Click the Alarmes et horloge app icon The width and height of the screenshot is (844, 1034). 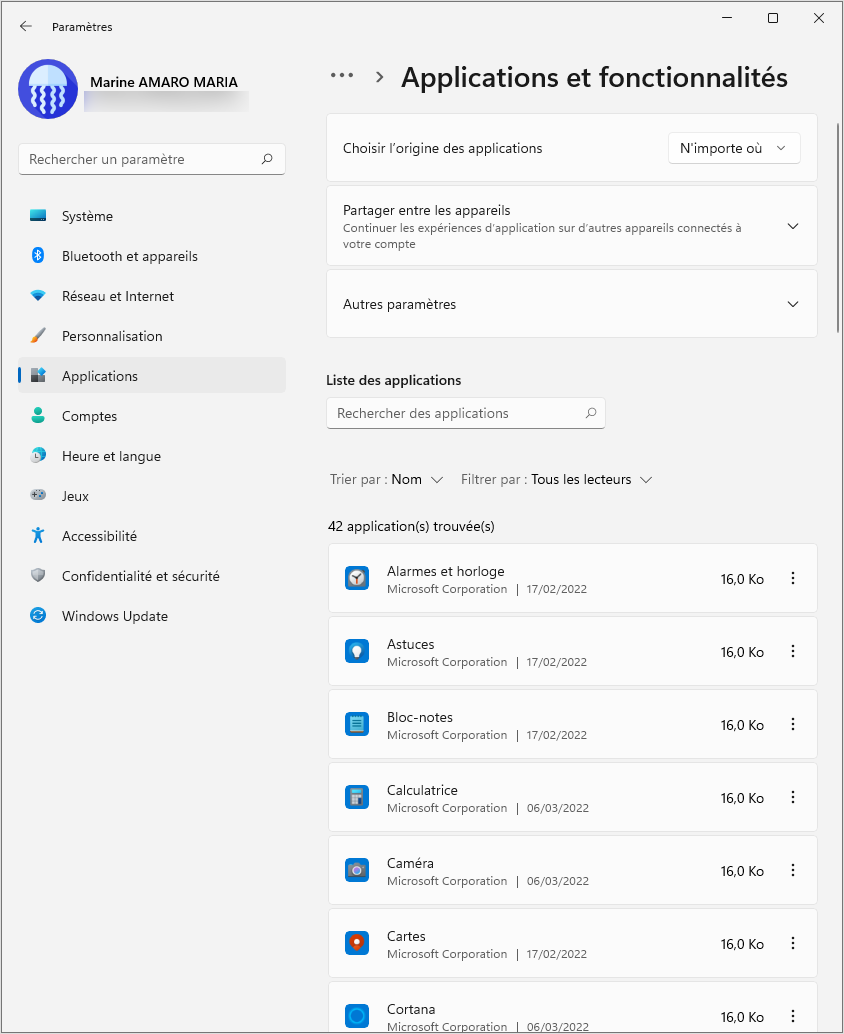coord(357,578)
